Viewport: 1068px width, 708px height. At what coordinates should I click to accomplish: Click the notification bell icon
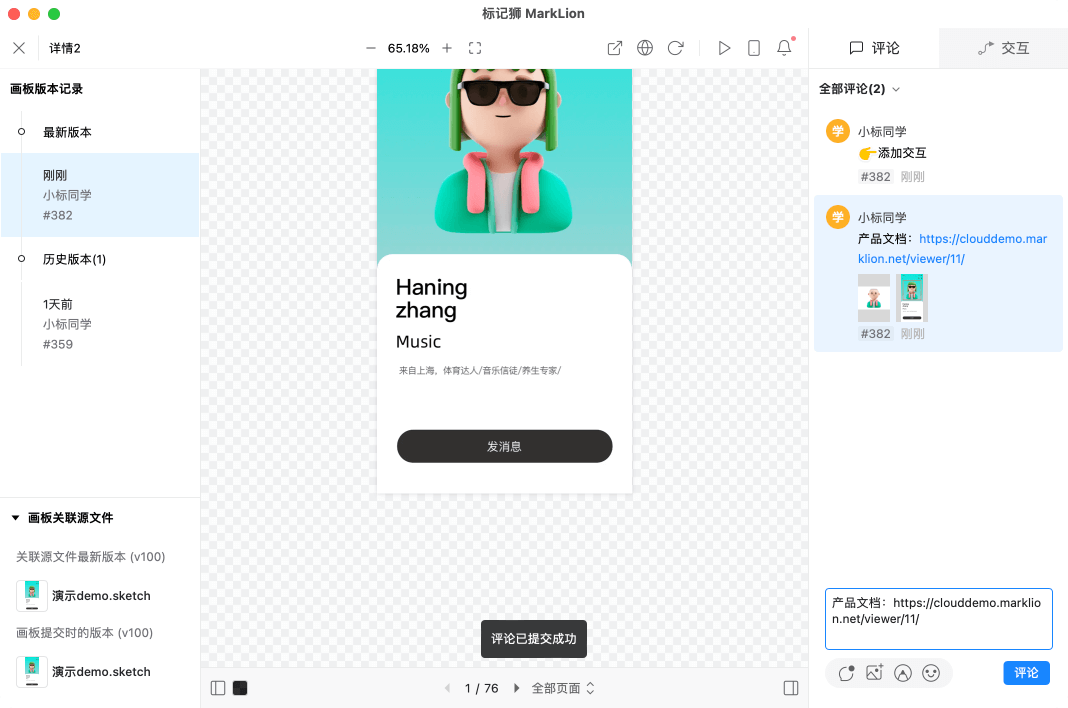(784, 48)
